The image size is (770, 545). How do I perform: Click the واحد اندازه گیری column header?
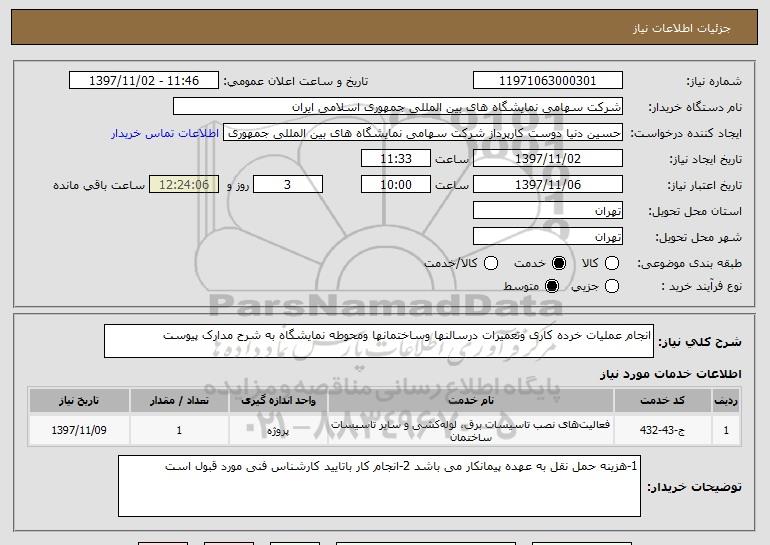click(x=278, y=401)
